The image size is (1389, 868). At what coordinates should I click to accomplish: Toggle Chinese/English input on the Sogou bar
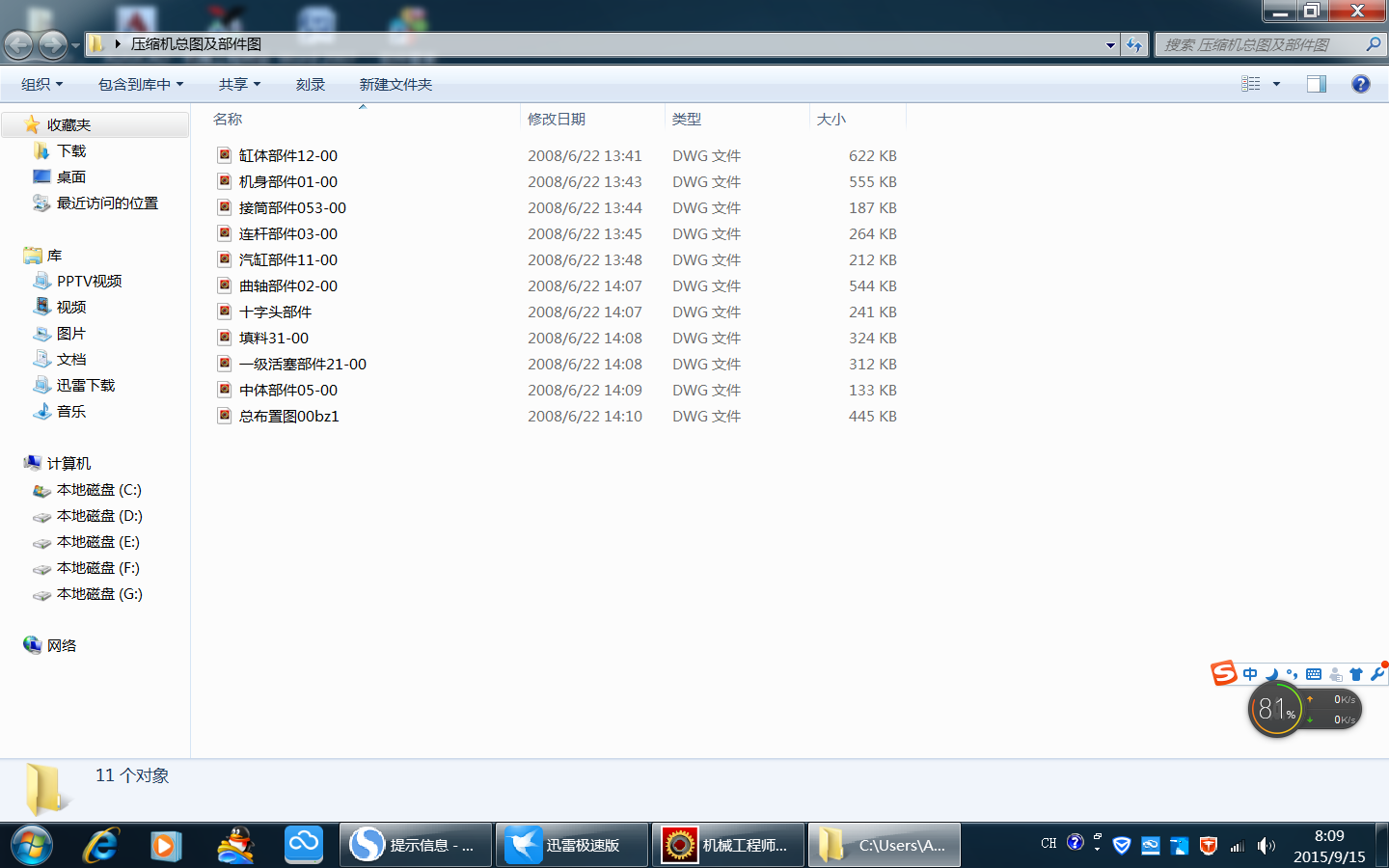point(1249,674)
